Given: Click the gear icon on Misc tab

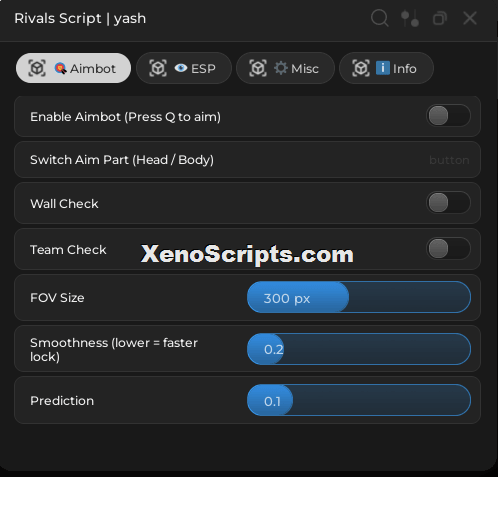Looking at the screenshot, I should pyautogui.click(x=281, y=68).
